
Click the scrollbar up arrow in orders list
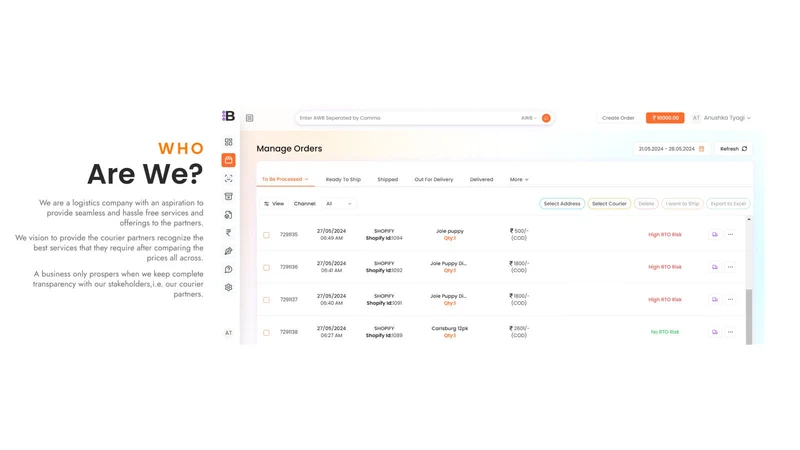coord(749,219)
